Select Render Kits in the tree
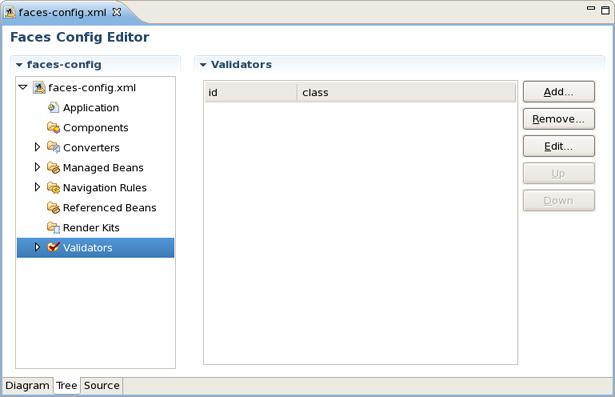615x397 pixels. 91,228
